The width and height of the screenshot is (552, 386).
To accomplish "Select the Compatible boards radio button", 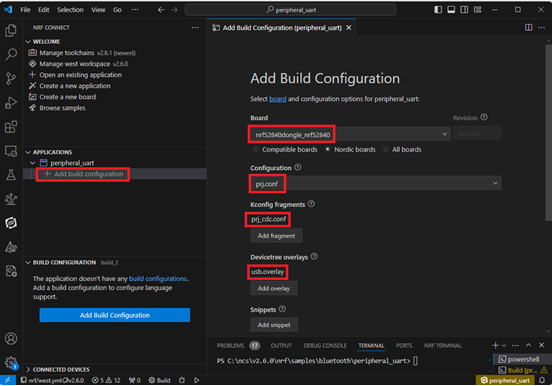I will (x=256, y=149).
